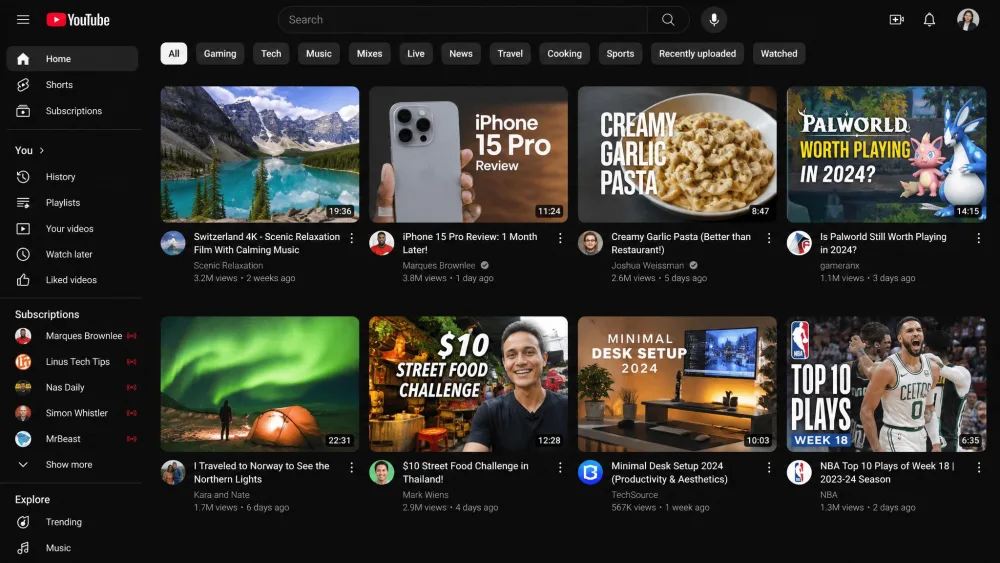The height and width of the screenshot is (563, 1000).
Task: Play the Palworld Worth Playing thumbnail
Action: [886, 154]
